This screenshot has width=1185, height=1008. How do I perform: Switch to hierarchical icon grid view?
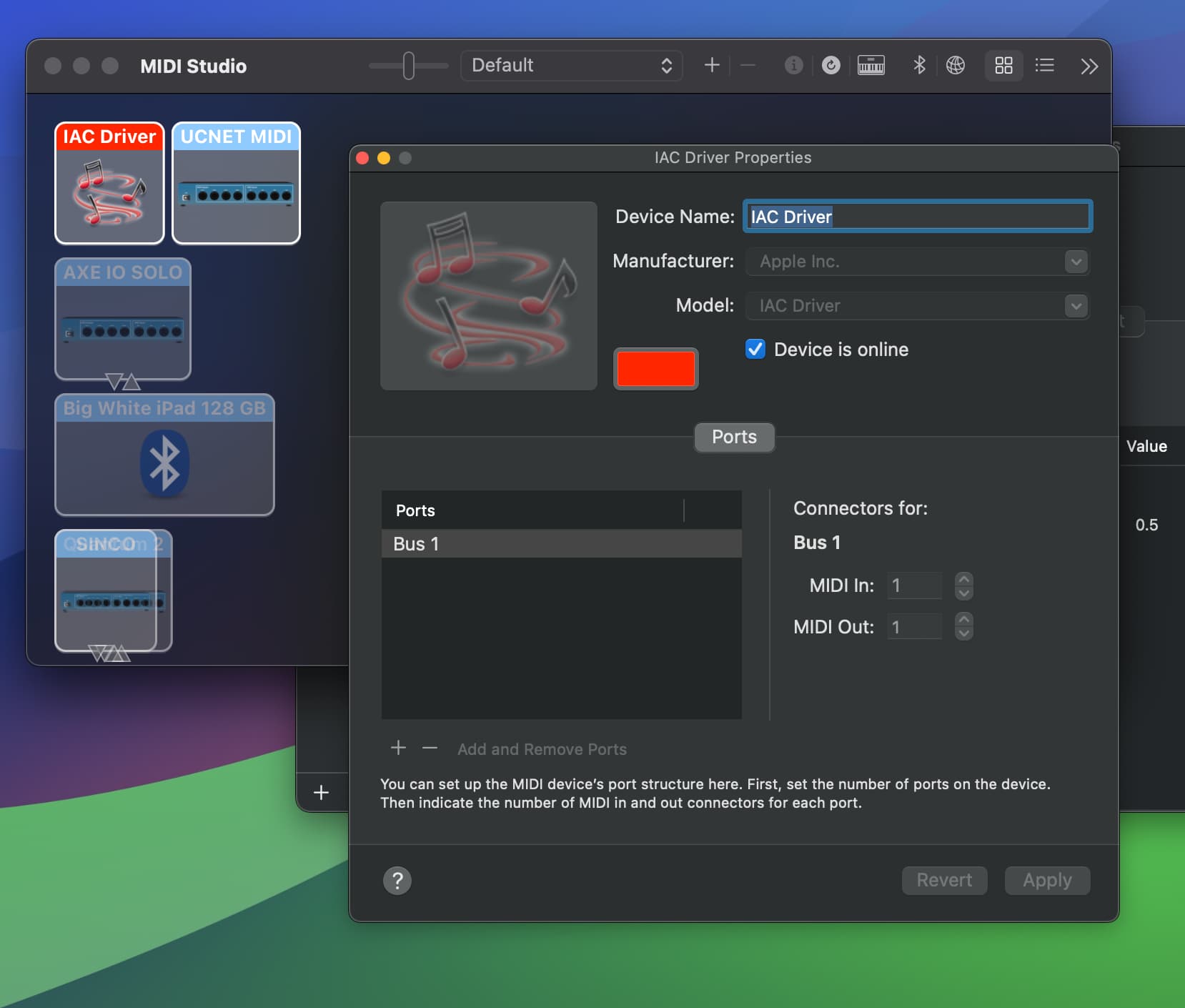click(x=1003, y=66)
